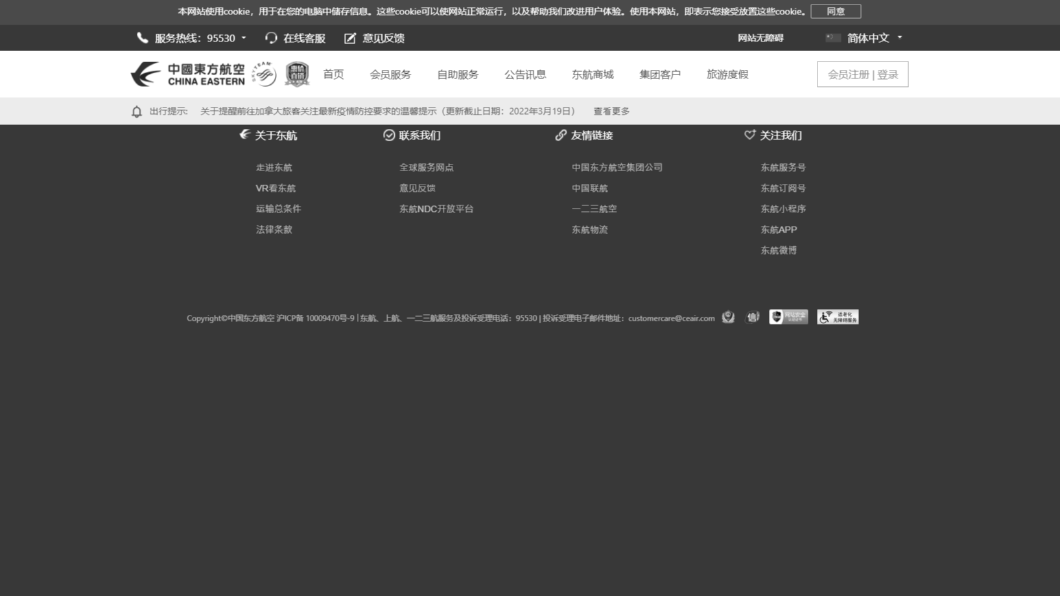Click 东航APP under 关注我们
1060x596 pixels.
[x=779, y=230]
